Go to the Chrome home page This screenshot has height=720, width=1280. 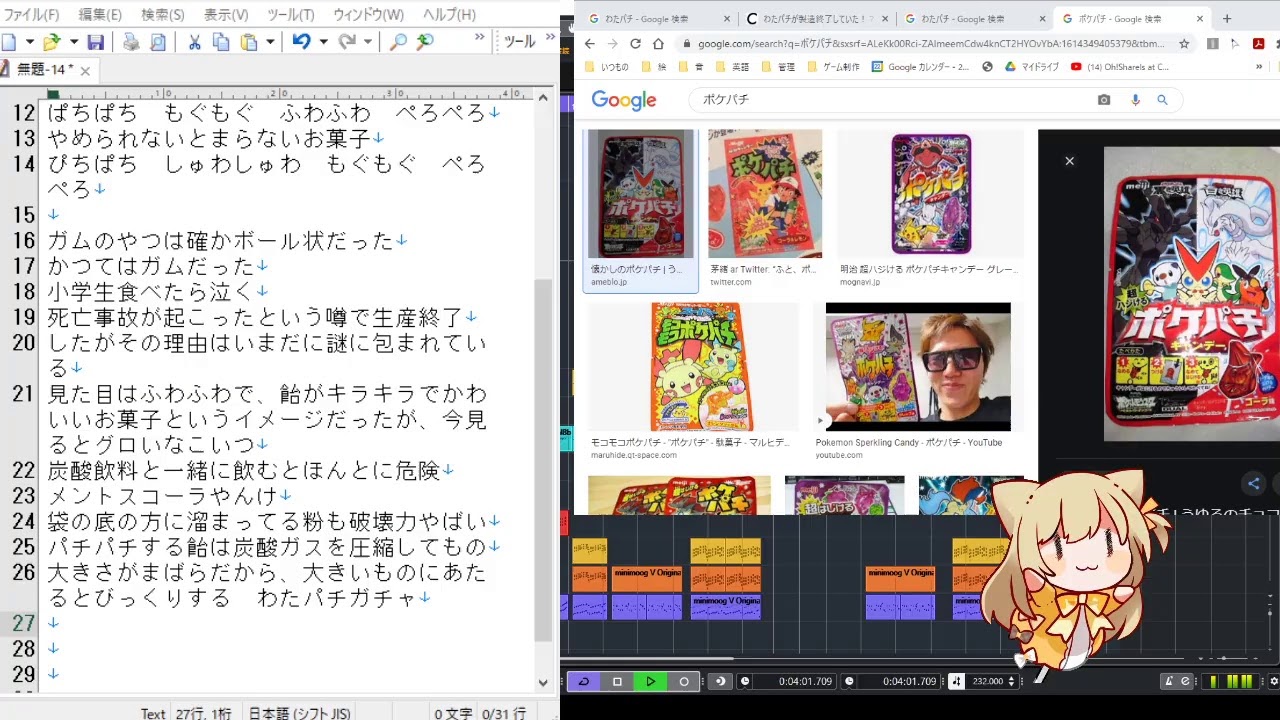[658, 44]
